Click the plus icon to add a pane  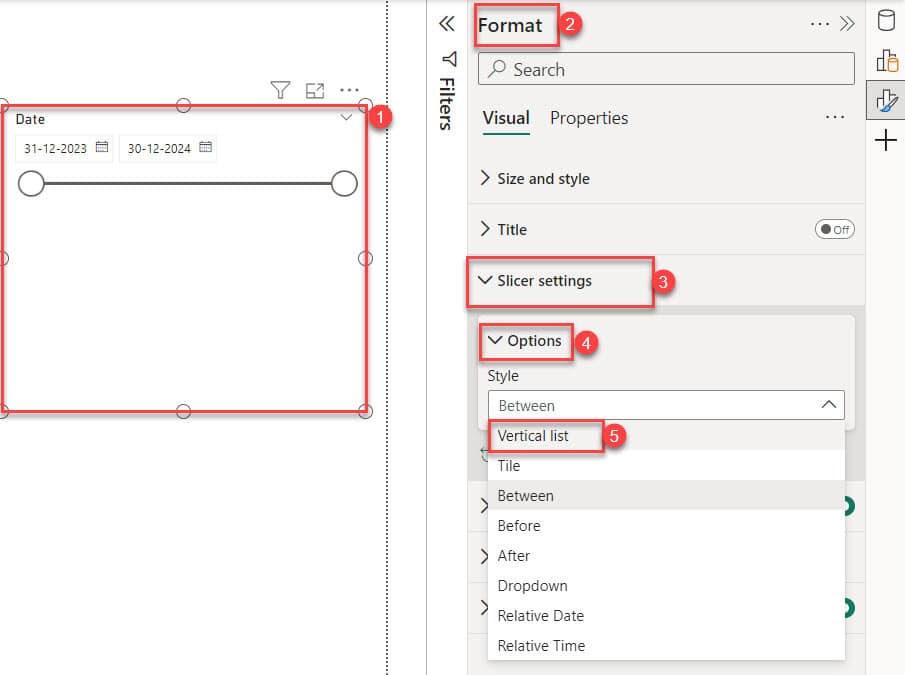click(885, 140)
